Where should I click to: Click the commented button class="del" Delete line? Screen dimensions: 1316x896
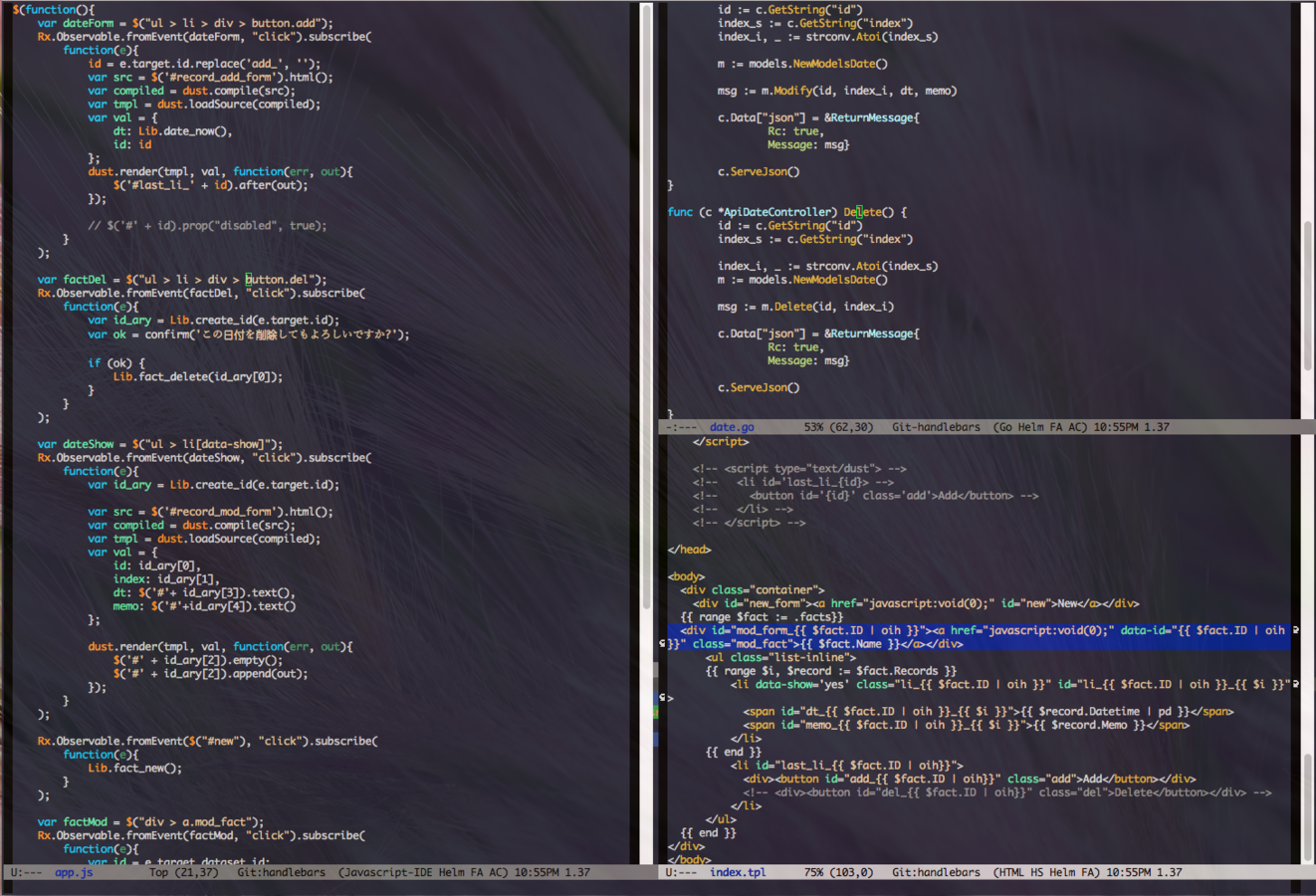click(x=1007, y=792)
